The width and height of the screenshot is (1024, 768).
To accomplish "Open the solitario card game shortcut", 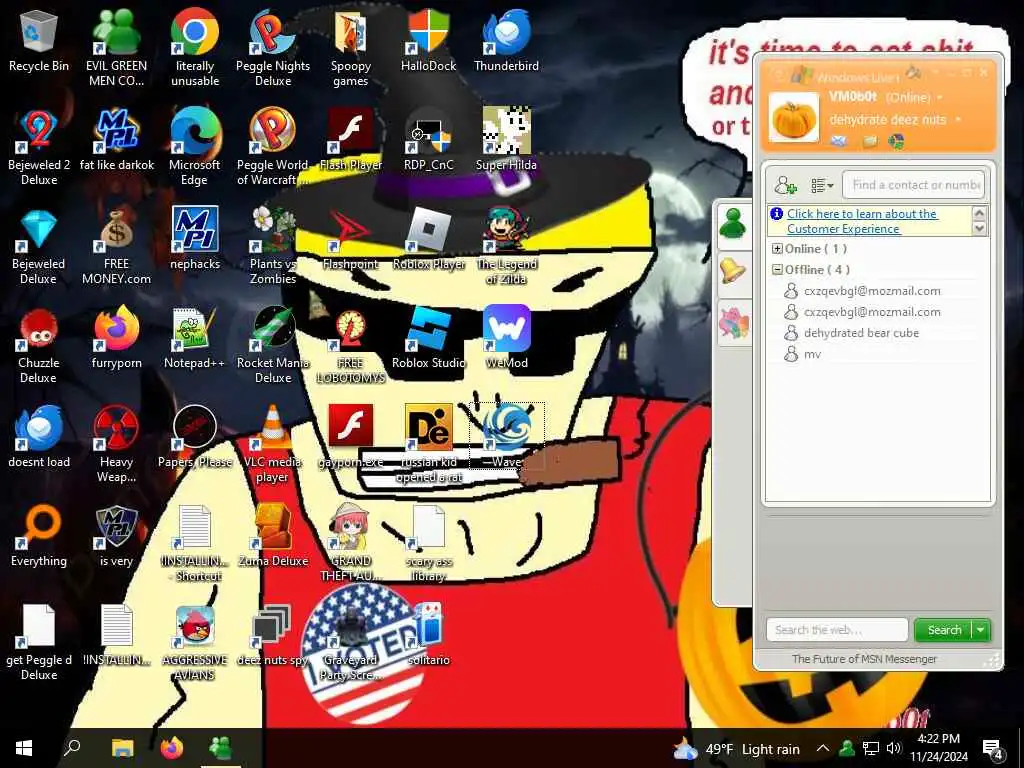I will (428, 635).
